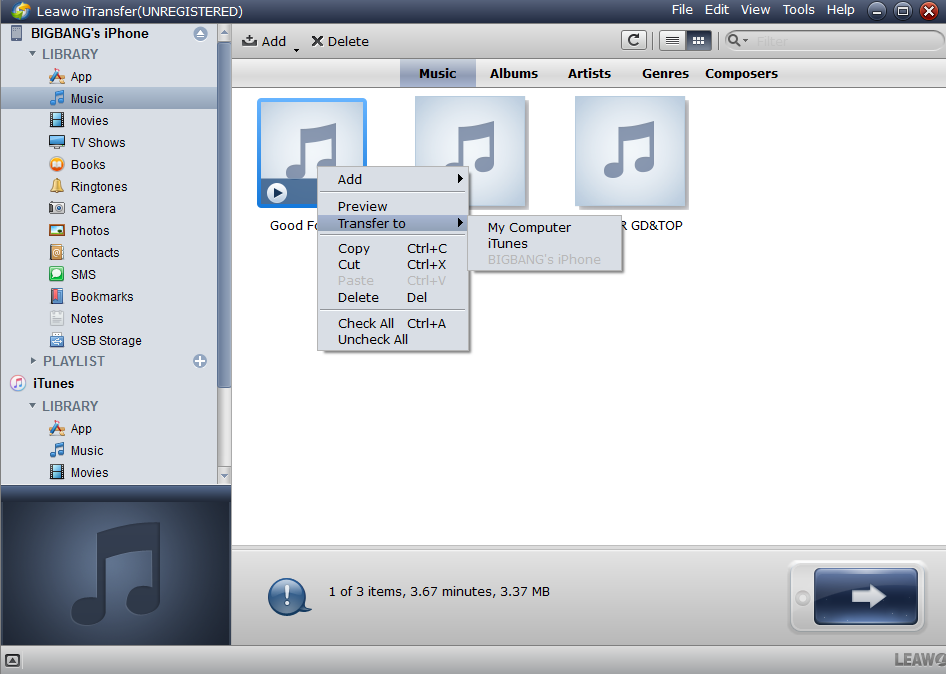Screen dimensions: 946x674
Task: Choose Transfer to in context menu
Action: coord(393,223)
